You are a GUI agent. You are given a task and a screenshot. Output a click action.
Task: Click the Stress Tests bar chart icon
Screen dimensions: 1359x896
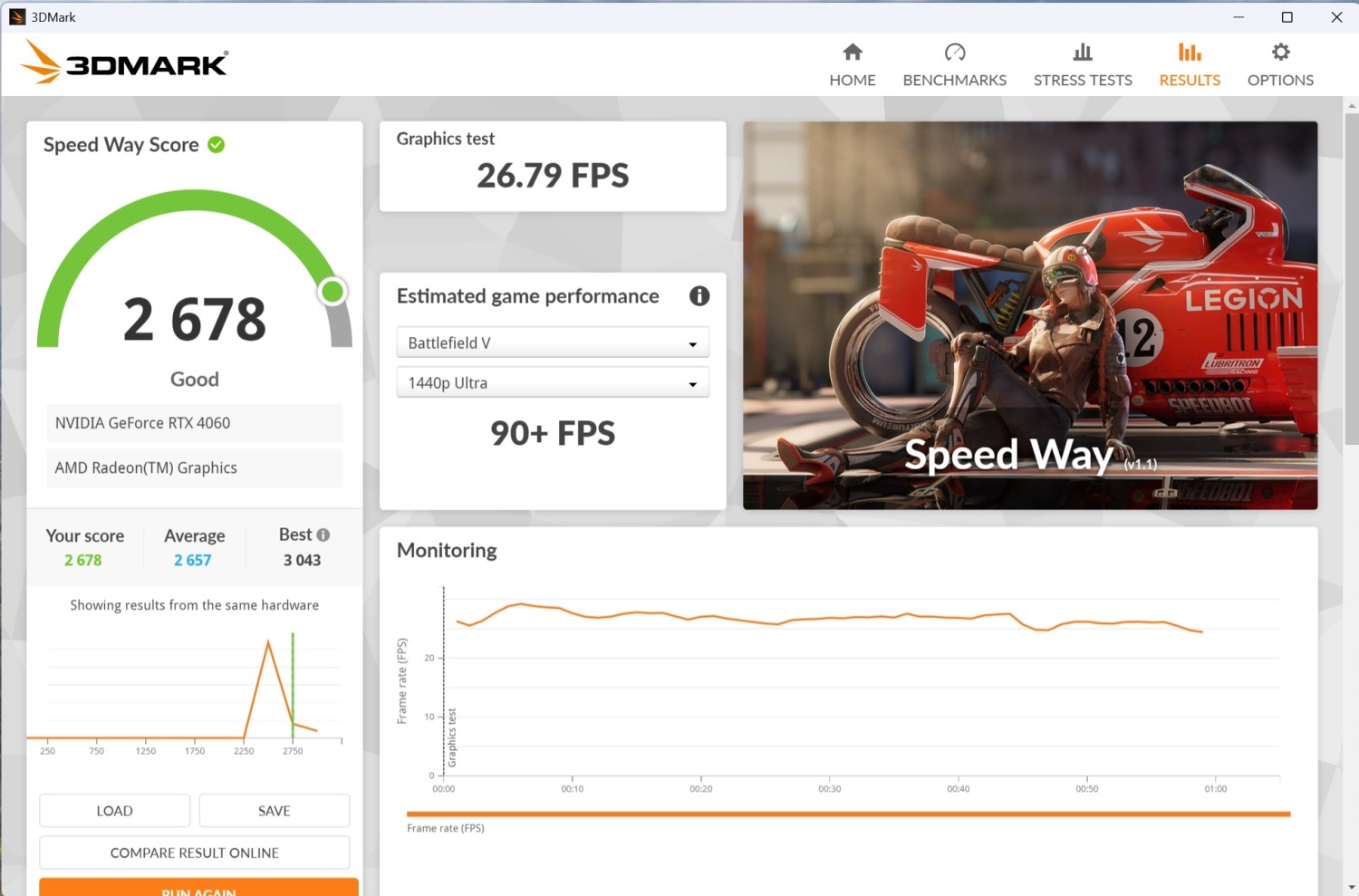(x=1083, y=52)
